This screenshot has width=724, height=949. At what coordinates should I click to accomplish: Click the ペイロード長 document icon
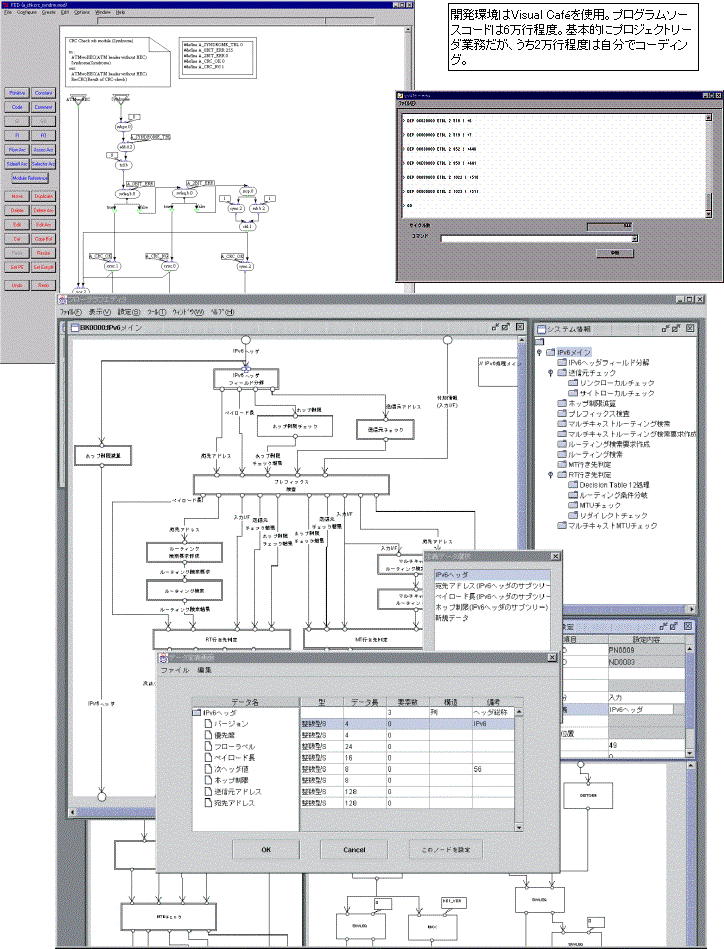click(208, 758)
